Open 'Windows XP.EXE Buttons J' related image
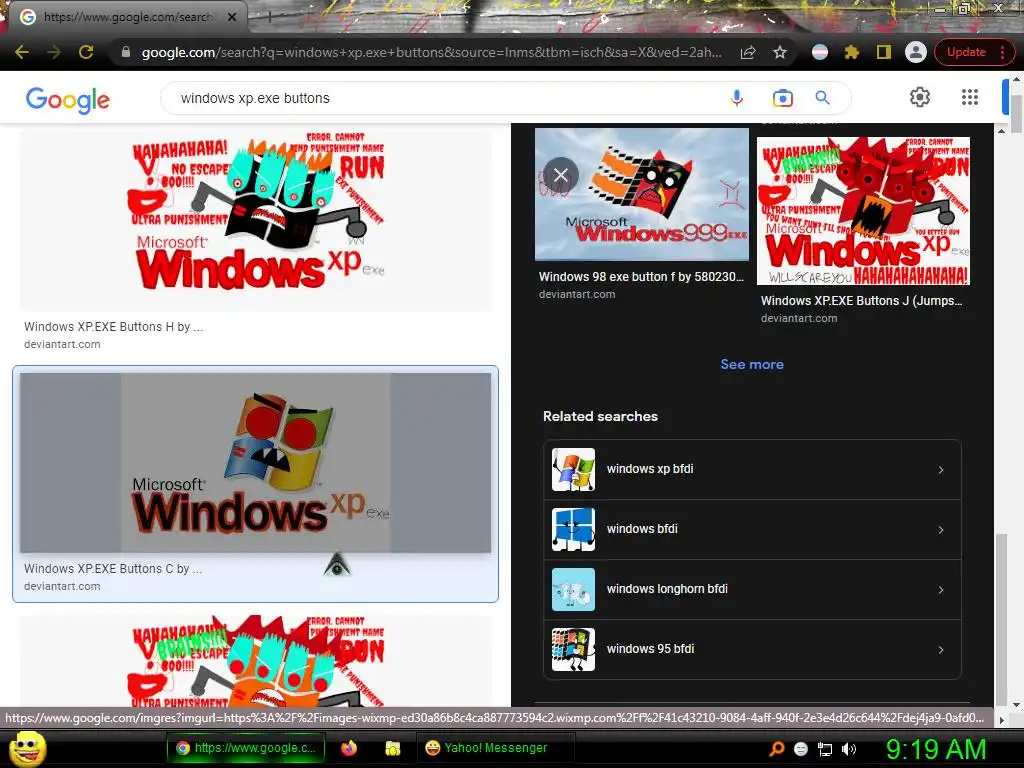Screen dimensions: 1024x768 863,210
